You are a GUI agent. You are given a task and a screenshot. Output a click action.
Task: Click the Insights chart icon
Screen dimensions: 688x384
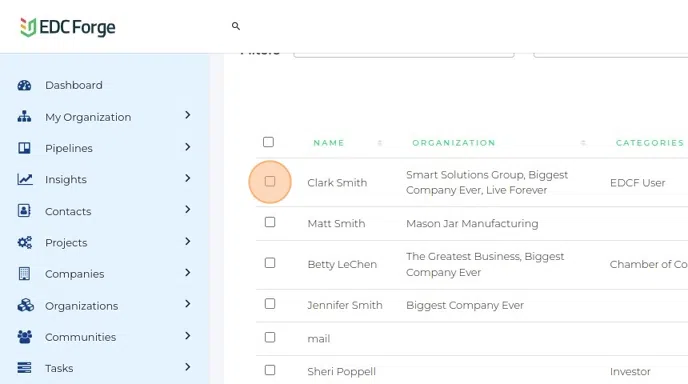tap(25, 179)
